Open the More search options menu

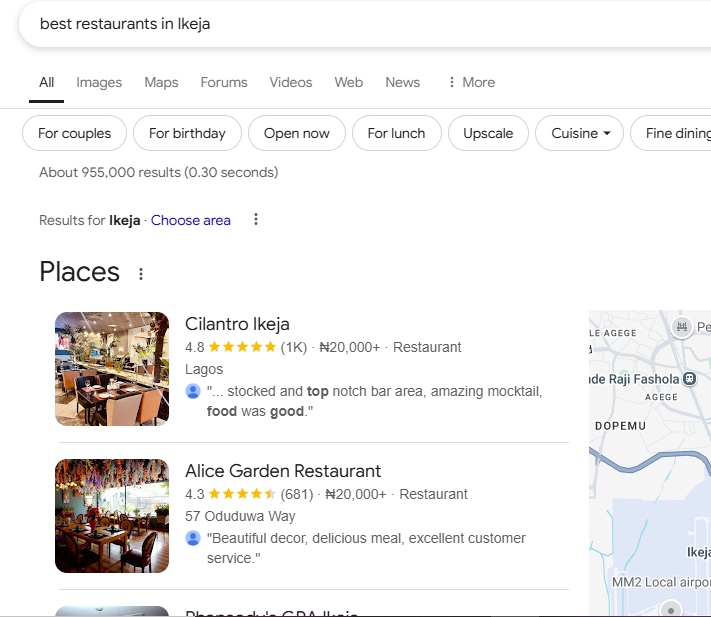(471, 82)
